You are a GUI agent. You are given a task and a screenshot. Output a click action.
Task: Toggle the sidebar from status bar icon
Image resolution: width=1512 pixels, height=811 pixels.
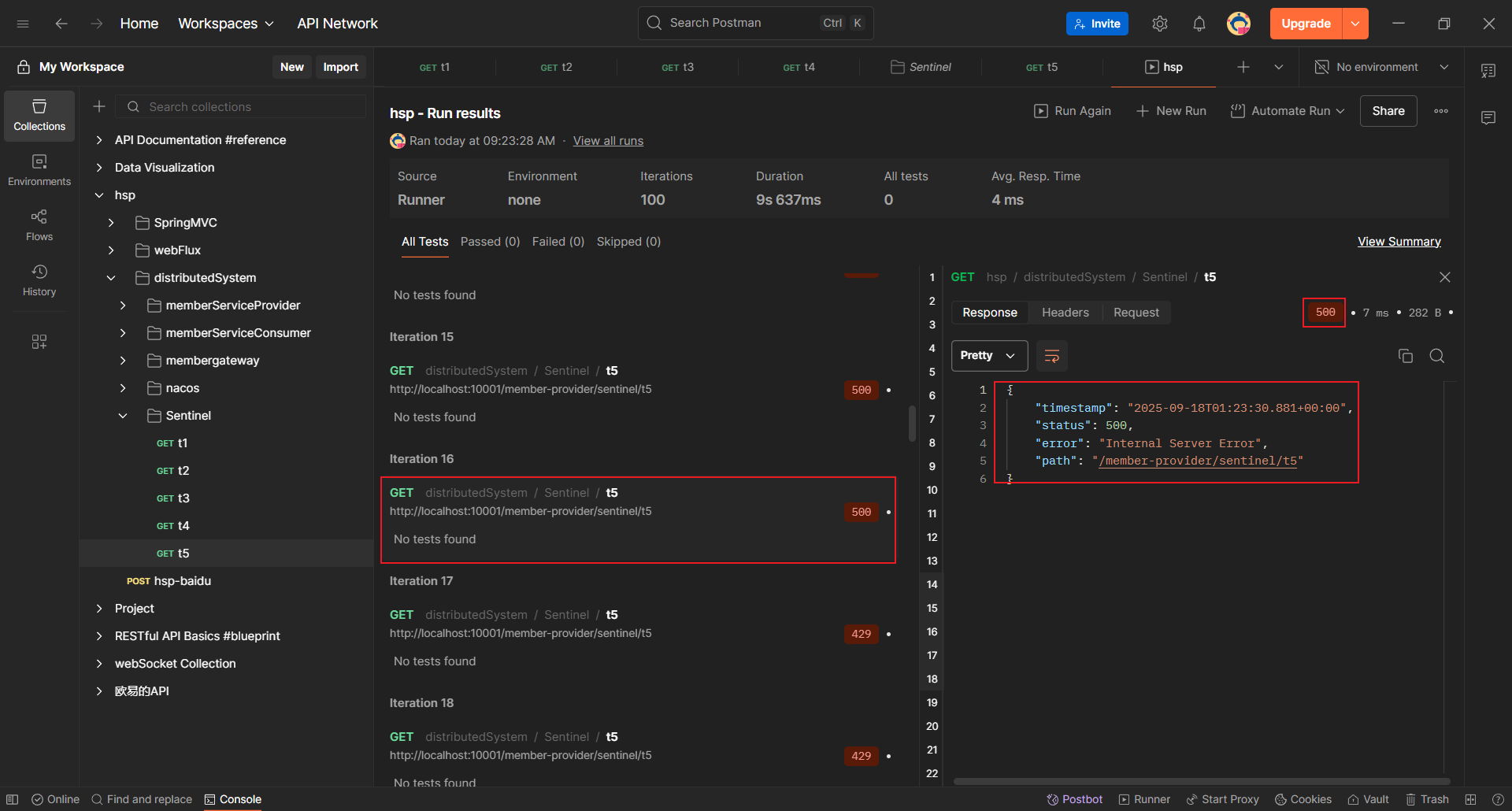(x=13, y=799)
